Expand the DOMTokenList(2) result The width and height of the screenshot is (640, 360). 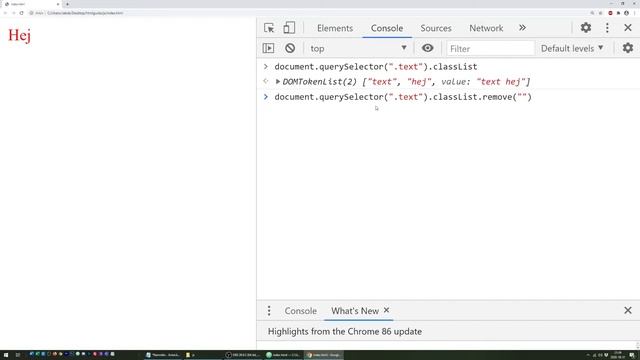pyautogui.click(x=278, y=82)
